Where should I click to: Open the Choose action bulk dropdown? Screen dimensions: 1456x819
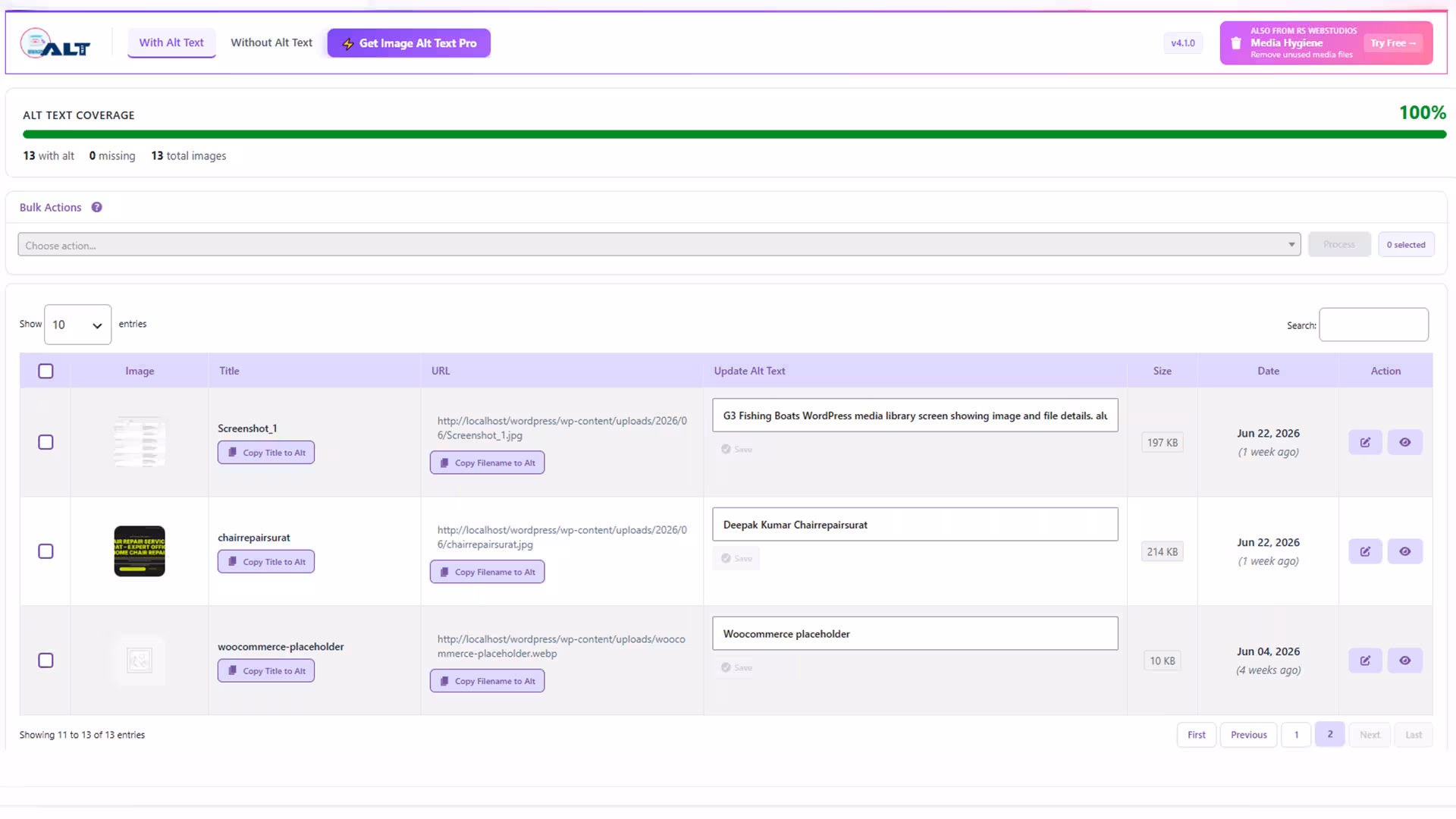pos(659,245)
